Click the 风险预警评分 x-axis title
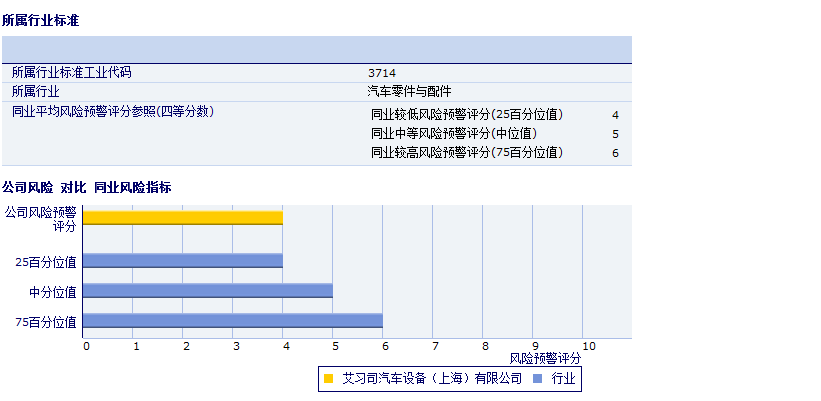 click(545, 358)
